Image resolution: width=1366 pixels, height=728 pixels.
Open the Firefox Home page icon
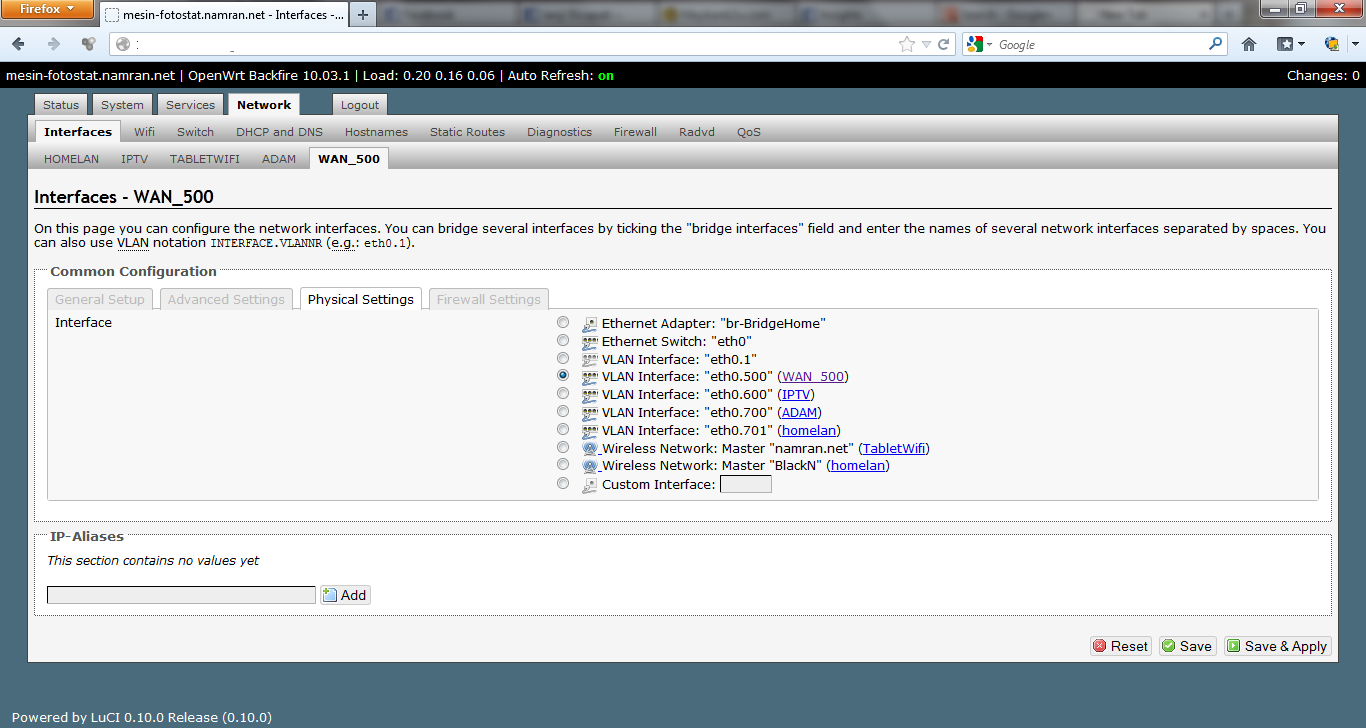pyautogui.click(x=1249, y=44)
